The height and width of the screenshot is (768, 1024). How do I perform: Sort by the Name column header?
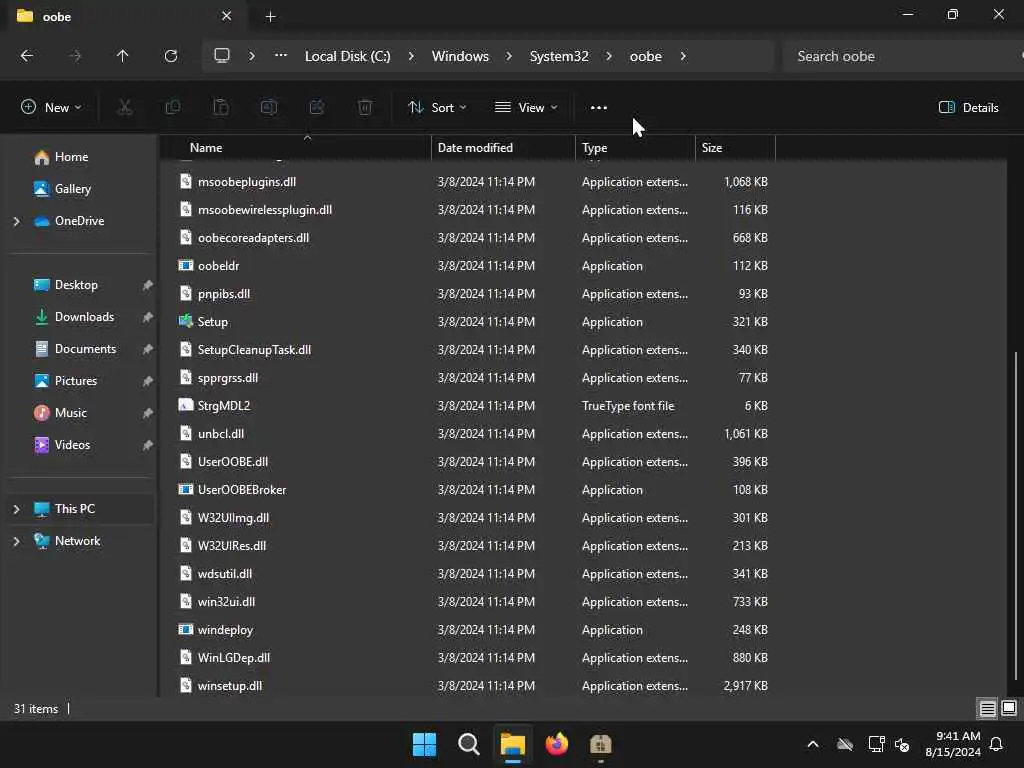296,148
